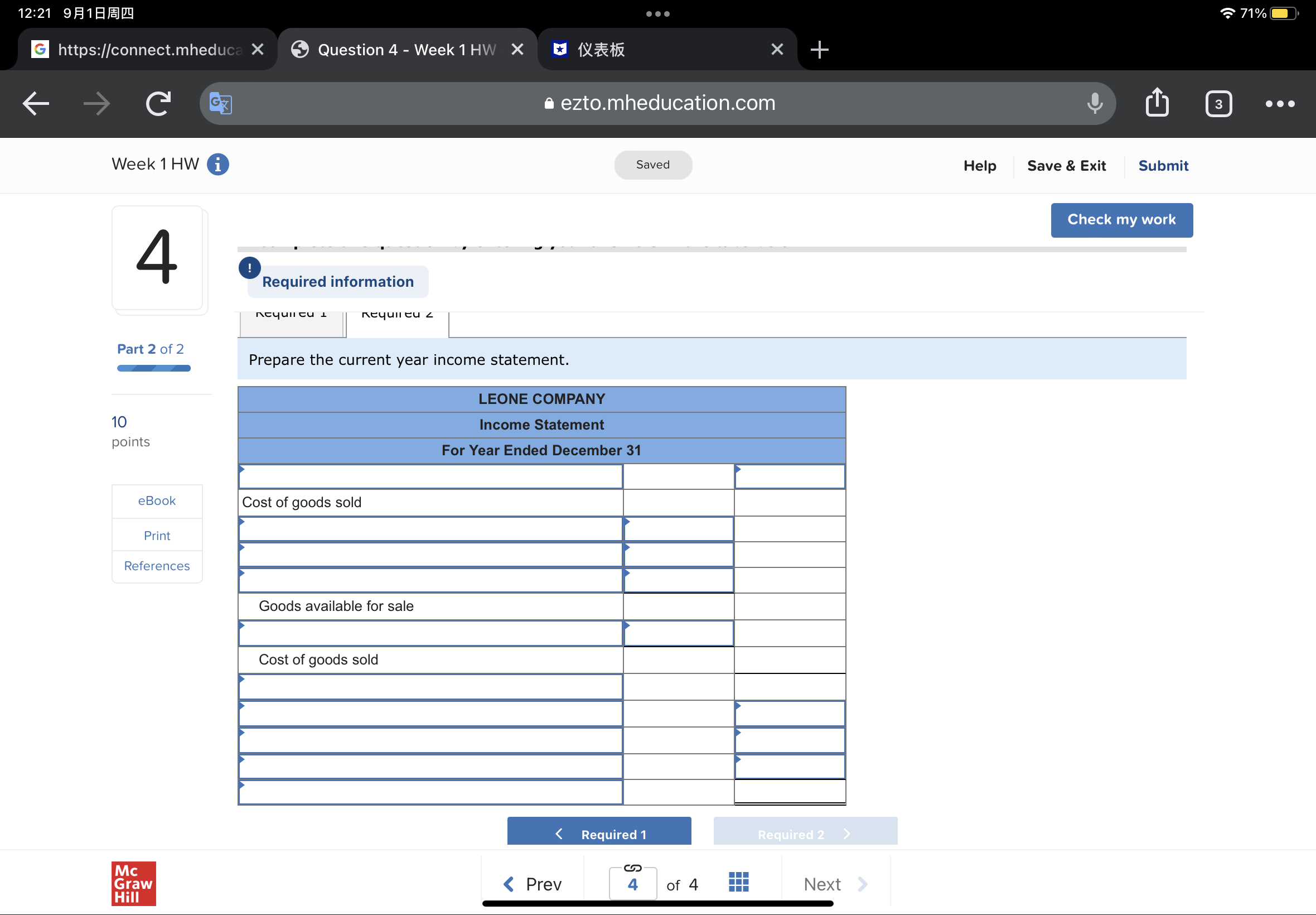Tap the microphone voice search icon
1316x915 pixels.
click(x=1094, y=104)
